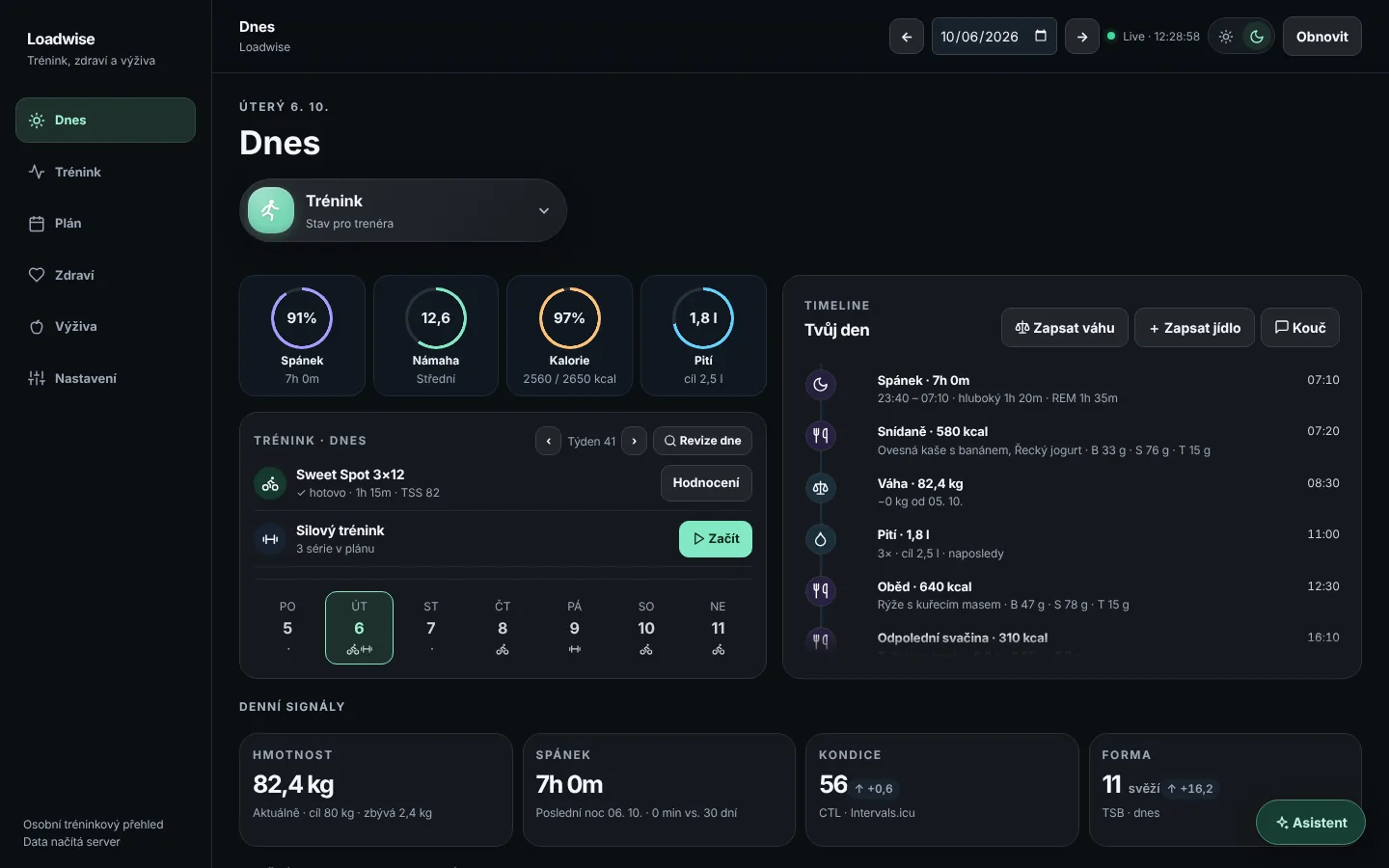Click the moon icon on Spánek timeline entry
1389x868 pixels.
821,385
